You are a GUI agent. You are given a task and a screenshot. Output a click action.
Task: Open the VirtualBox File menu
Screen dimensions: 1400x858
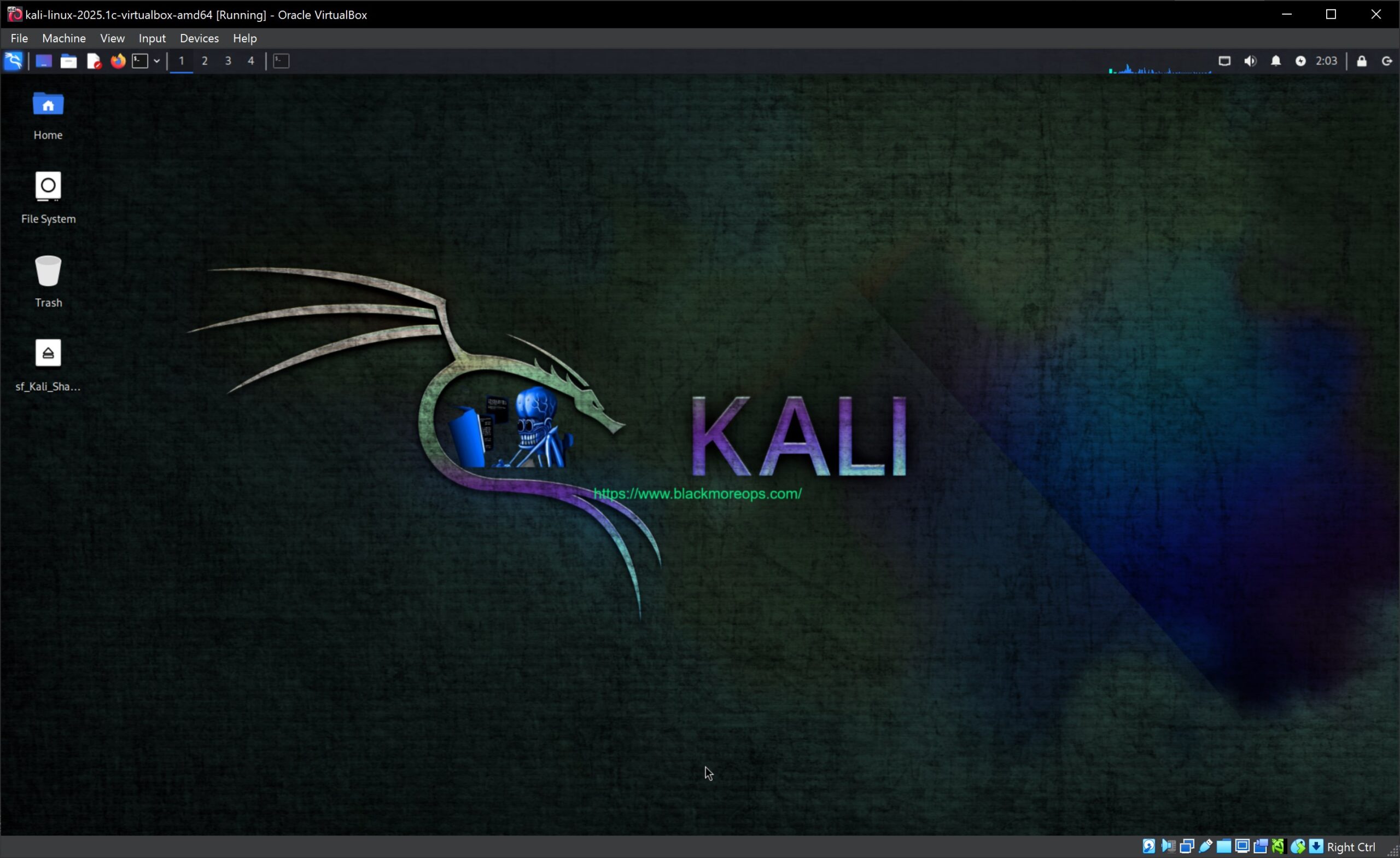19,38
